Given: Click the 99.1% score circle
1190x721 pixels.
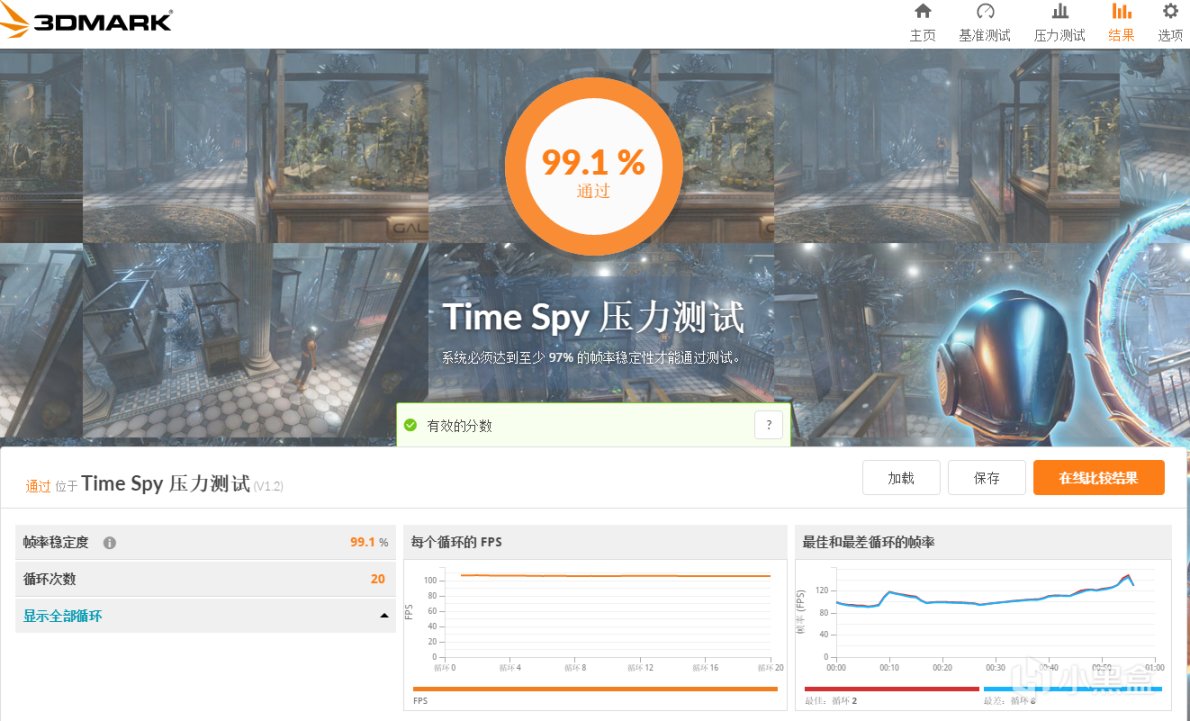Looking at the screenshot, I should coord(593,166).
